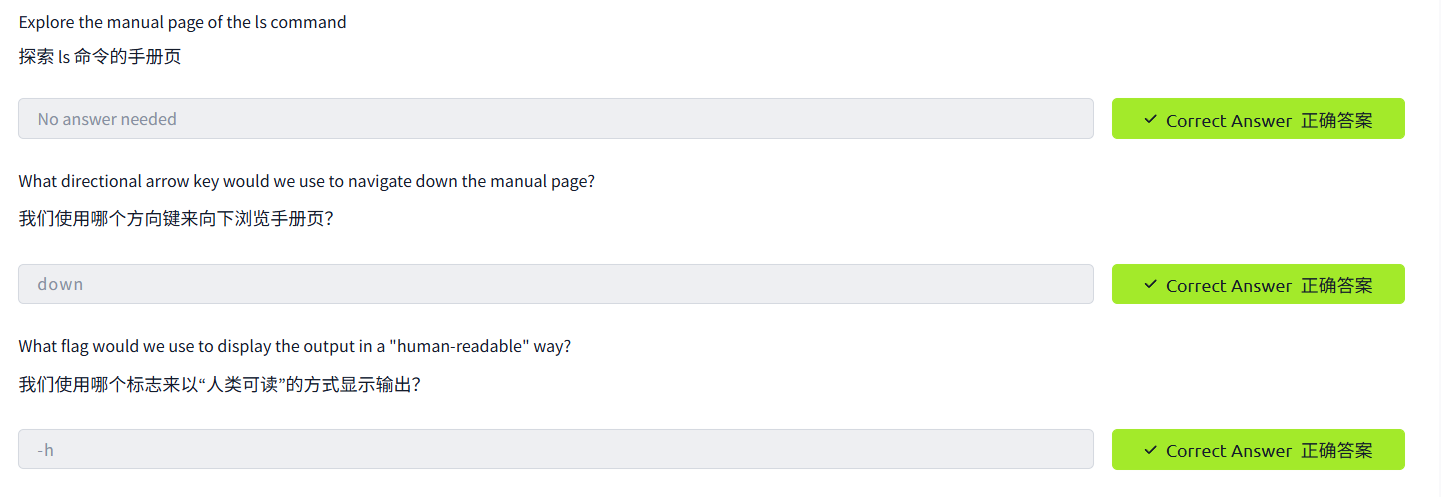Viewport: 1441px width, 497px height.
Task: Click '正确答案' label next to the '-h' answer
Action: 1336,450
